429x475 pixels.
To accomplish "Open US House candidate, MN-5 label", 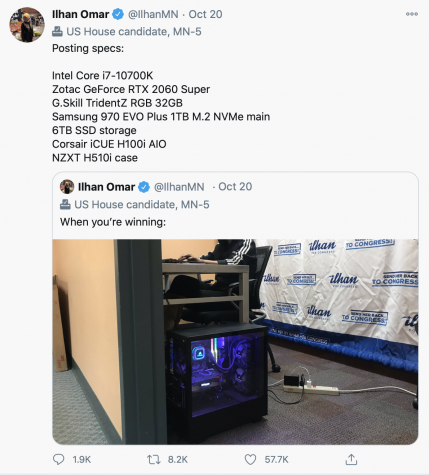I will pyautogui.click(x=134, y=32).
